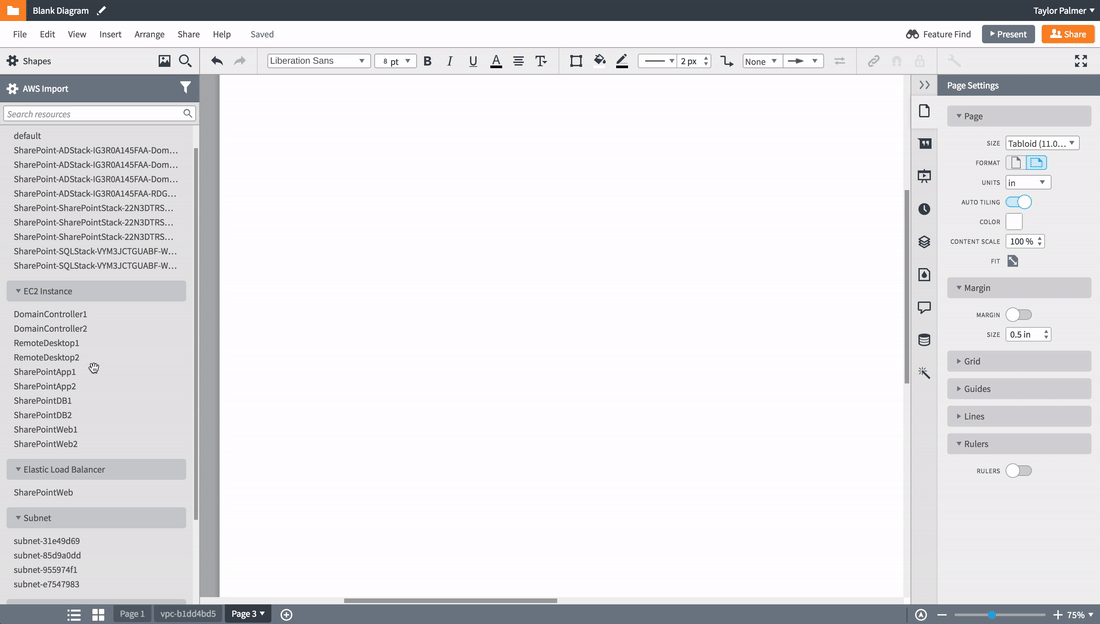Viewport: 1100px width, 624px height.
Task: Open the Arrange menu
Action: pos(149,33)
